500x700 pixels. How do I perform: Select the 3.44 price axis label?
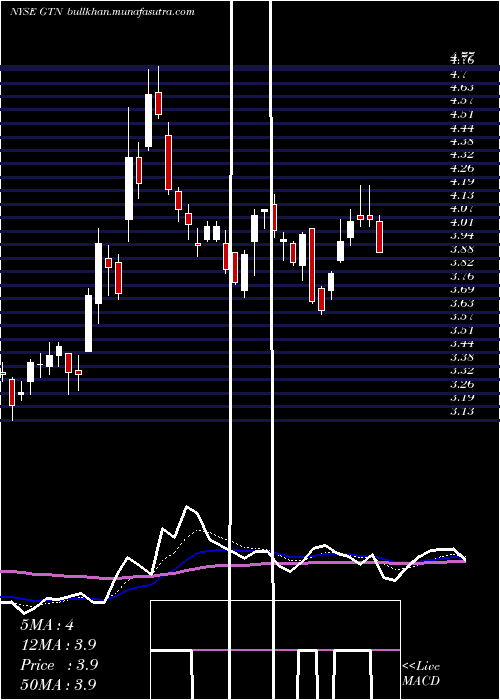click(462, 343)
